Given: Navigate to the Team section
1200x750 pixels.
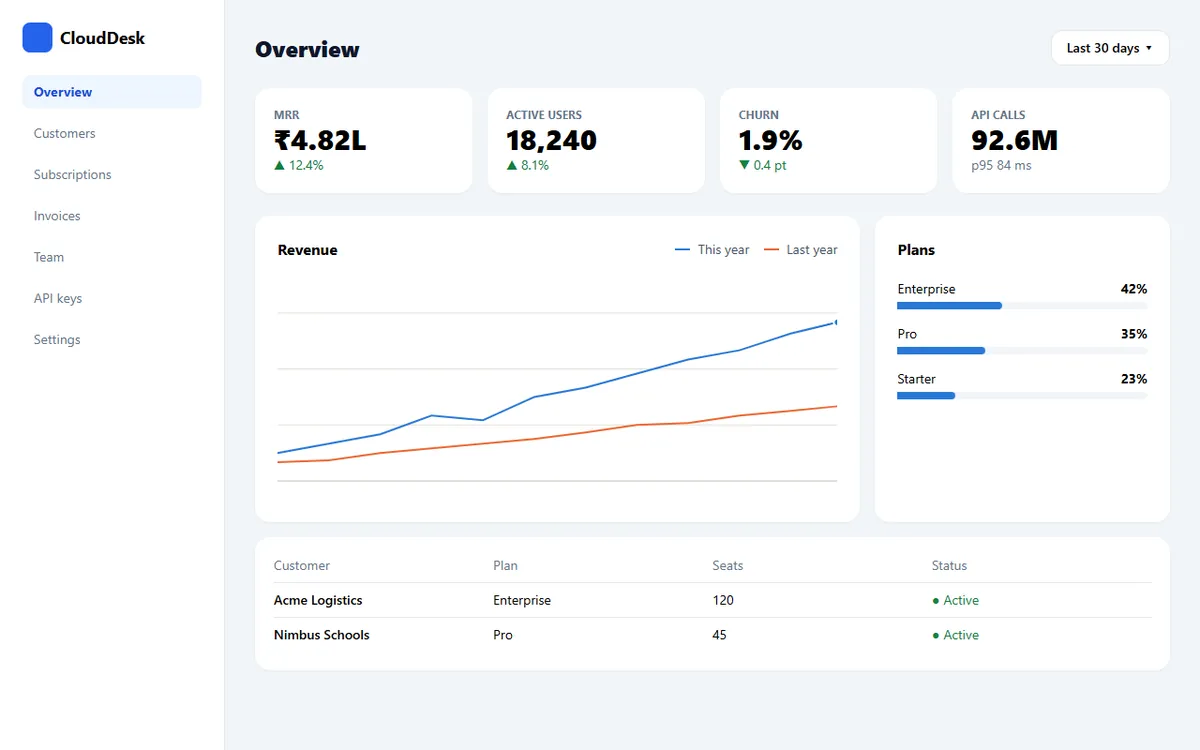Looking at the screenshot, I should [112, 257].
